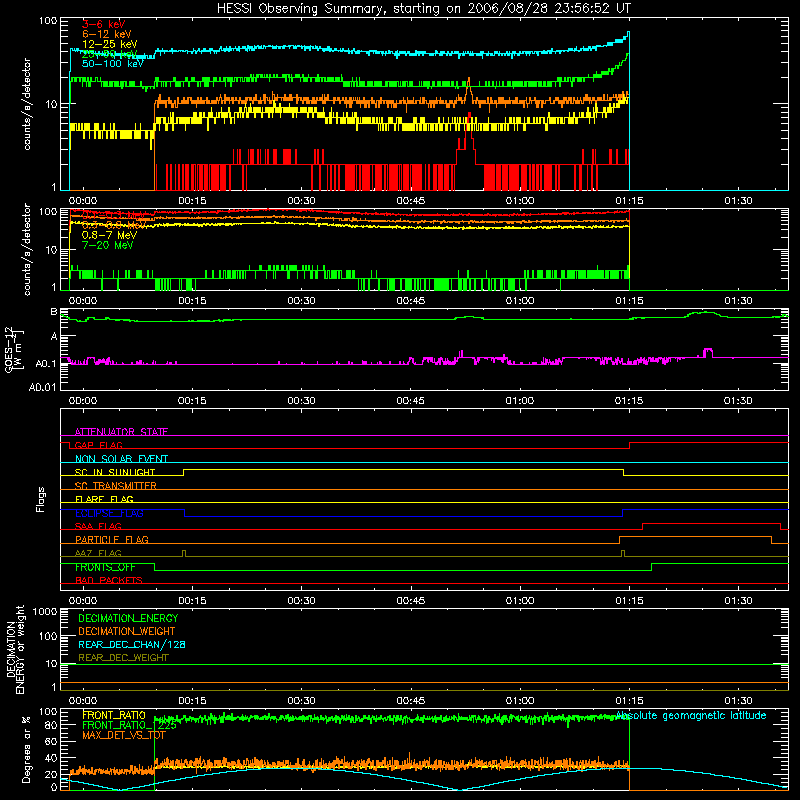Click the DECIMATION_WEIGHT legend label
Screen dimensions: 800x800
click(x=127, y=631)
